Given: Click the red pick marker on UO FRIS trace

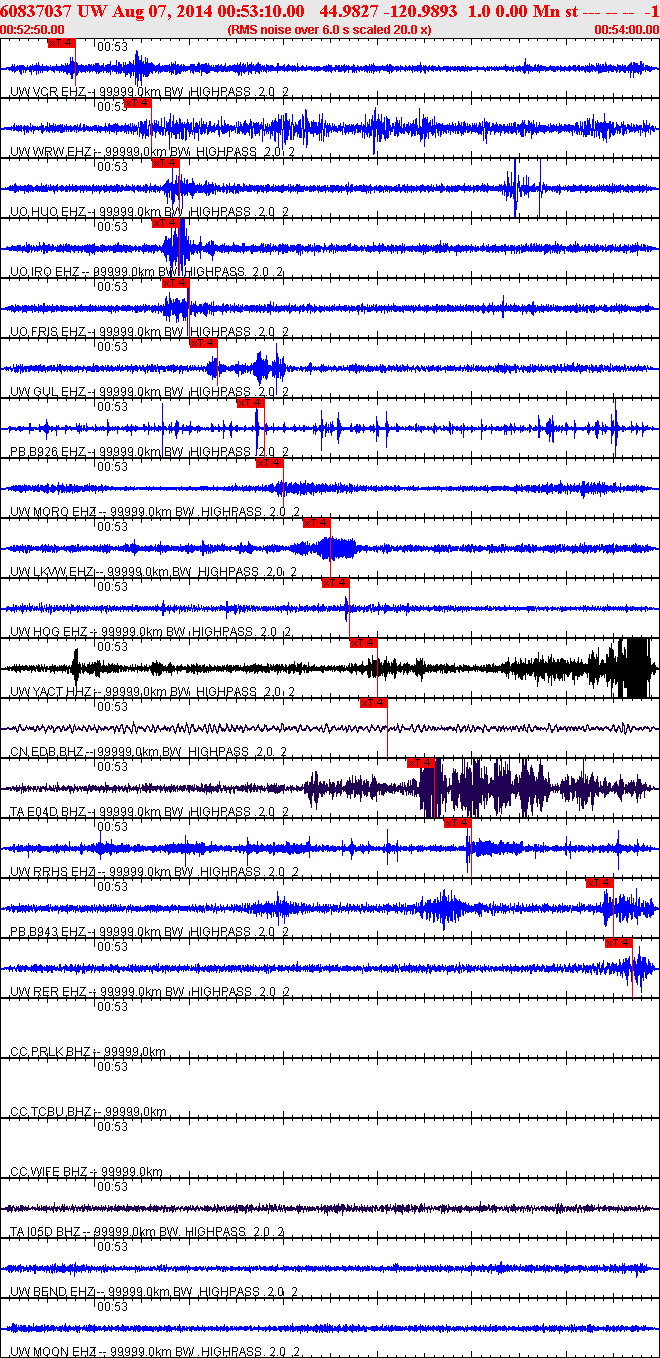Looking at the screenshot, I should (176, 283).
